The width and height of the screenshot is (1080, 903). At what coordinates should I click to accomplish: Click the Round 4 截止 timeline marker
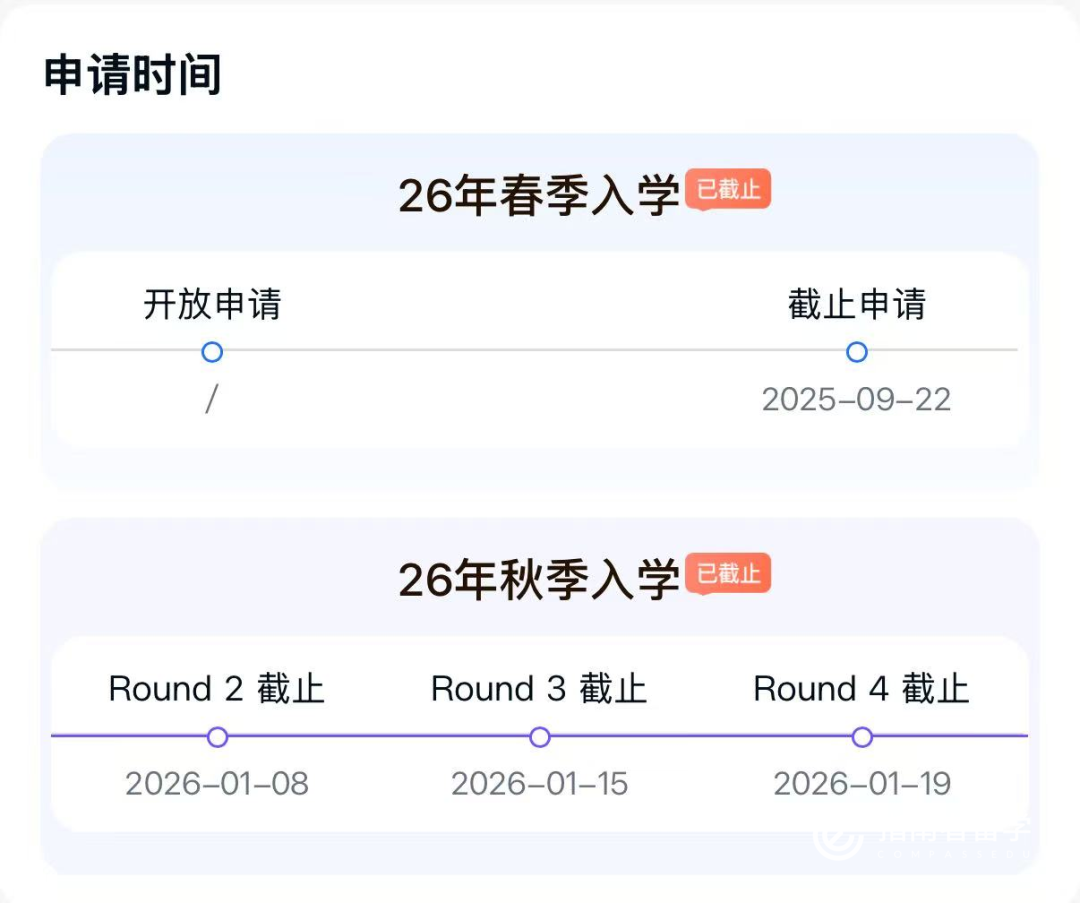pyautogui.click(x=862, y=737)
